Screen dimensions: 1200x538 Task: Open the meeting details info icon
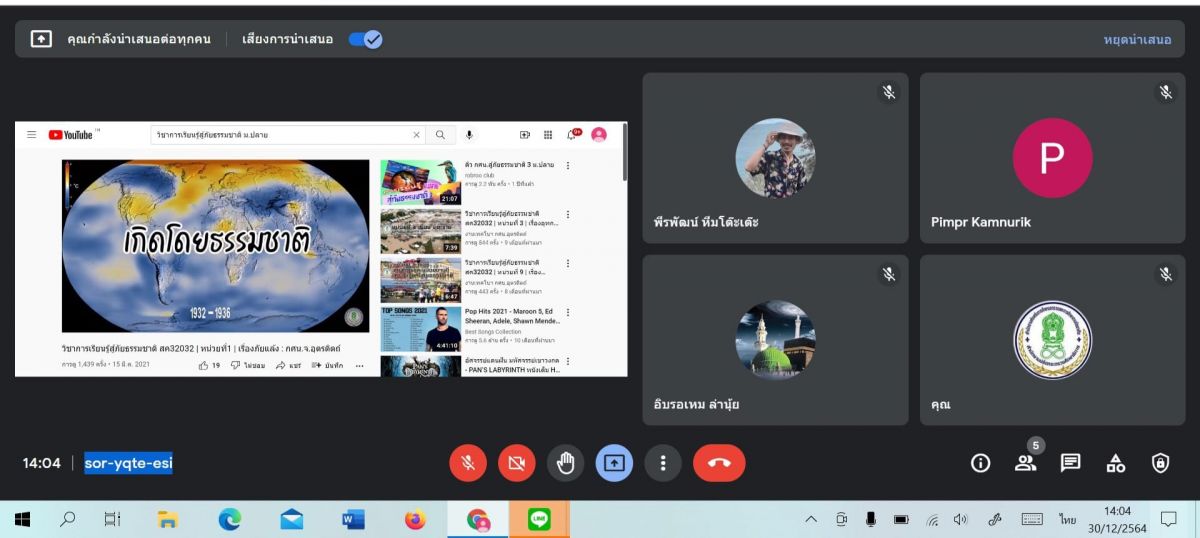(x=980, y=463)
